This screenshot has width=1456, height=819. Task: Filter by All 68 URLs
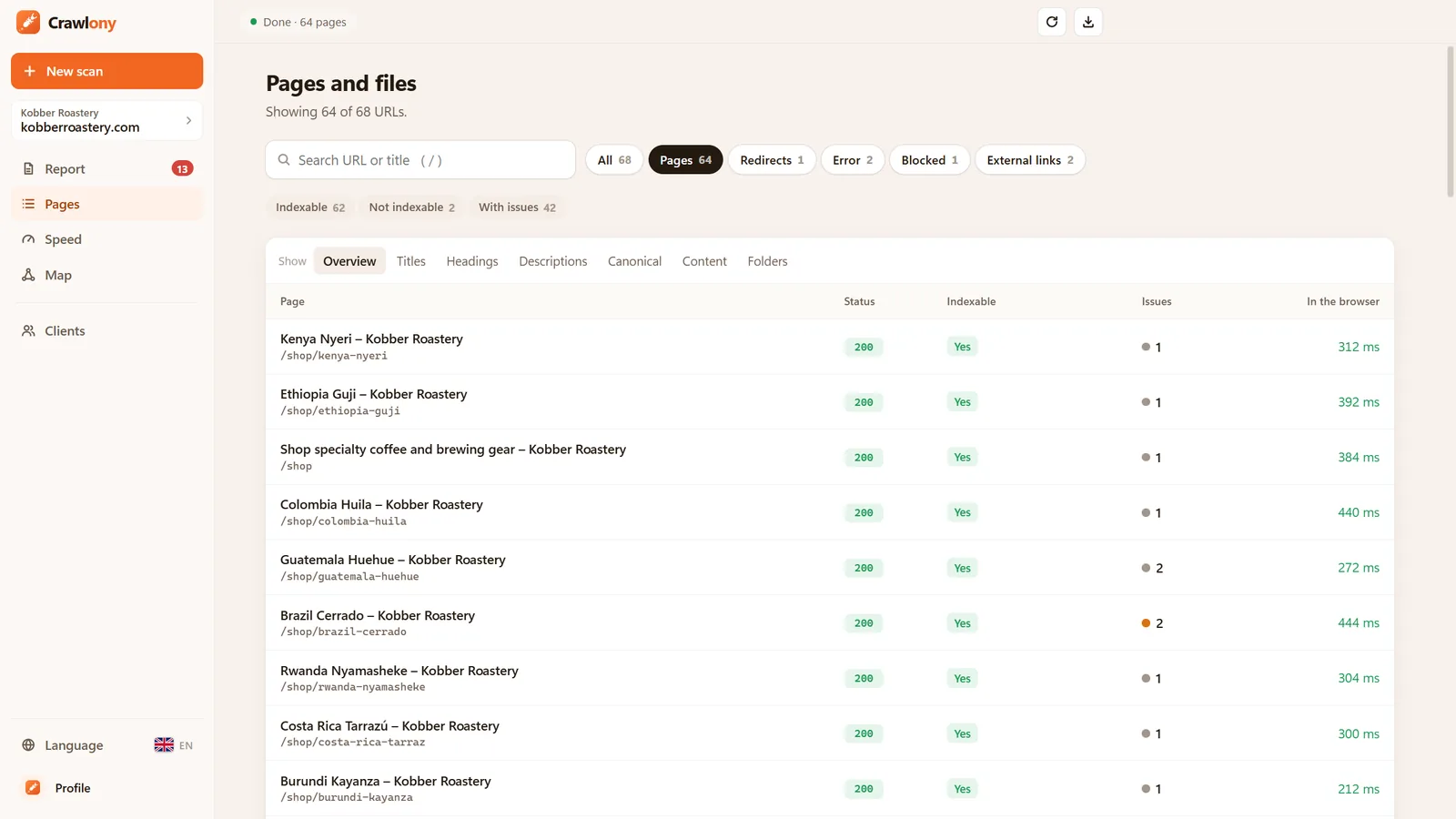[614, 160]
